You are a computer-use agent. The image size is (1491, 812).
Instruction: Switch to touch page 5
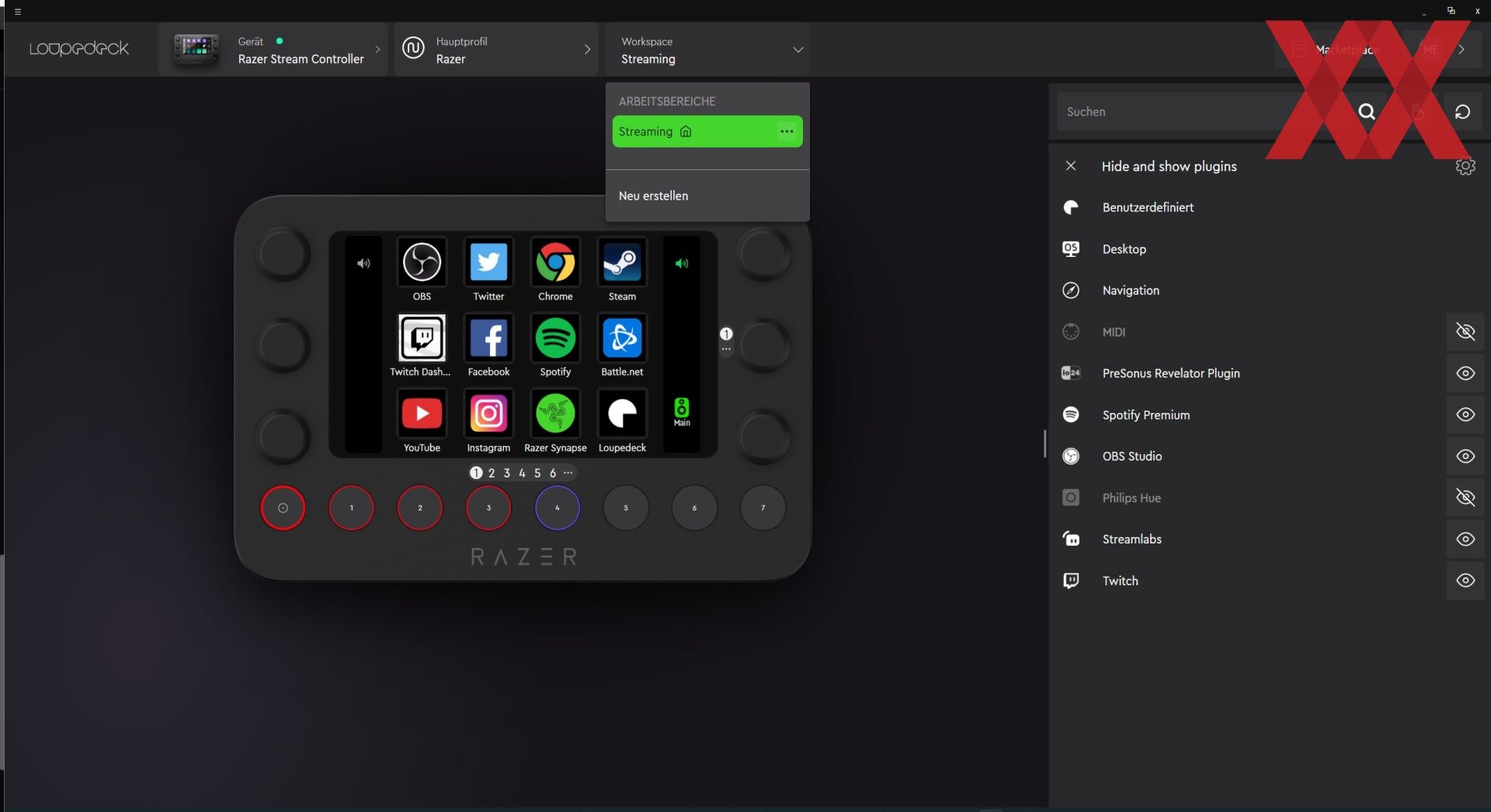pyautogui.click(x=537, y=473)
